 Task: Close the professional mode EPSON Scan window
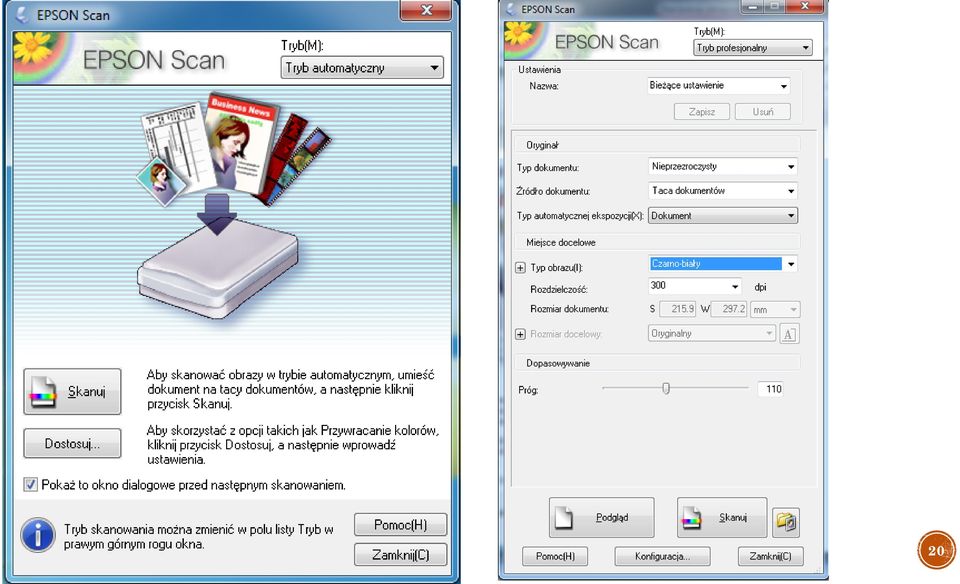(804, 7)
